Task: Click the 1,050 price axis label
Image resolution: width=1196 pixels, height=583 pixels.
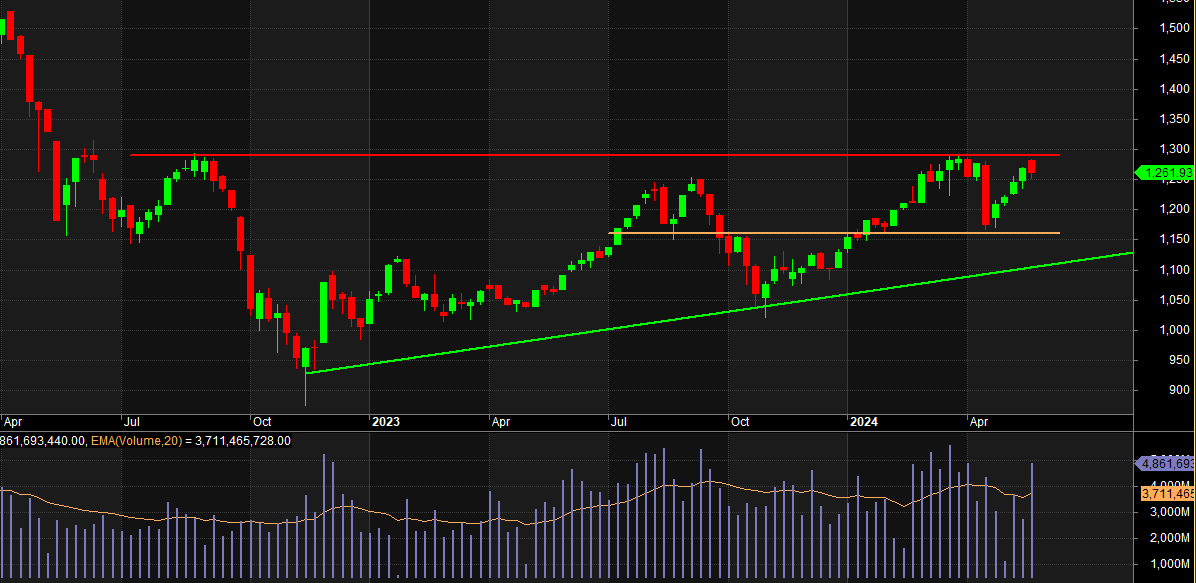Action: 1174,300
